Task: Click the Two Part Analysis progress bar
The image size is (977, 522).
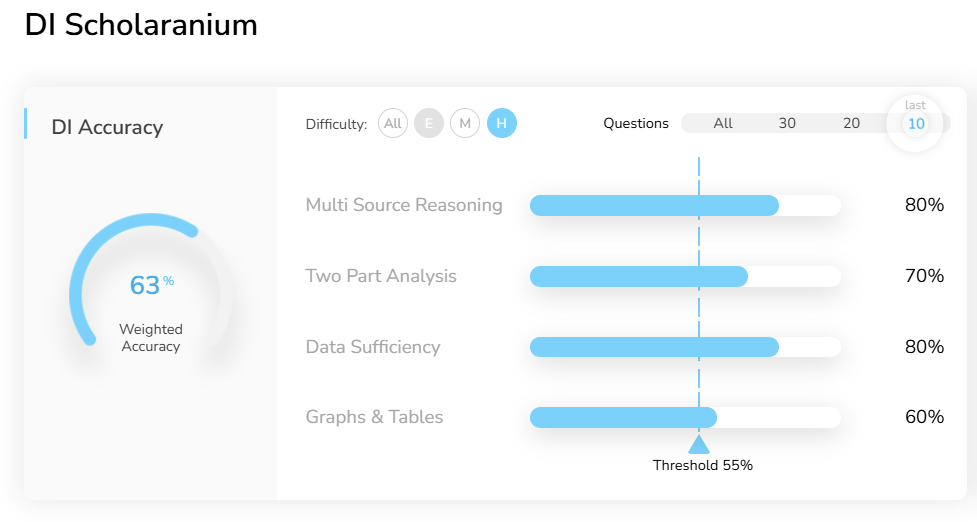Action: [685, 276]
